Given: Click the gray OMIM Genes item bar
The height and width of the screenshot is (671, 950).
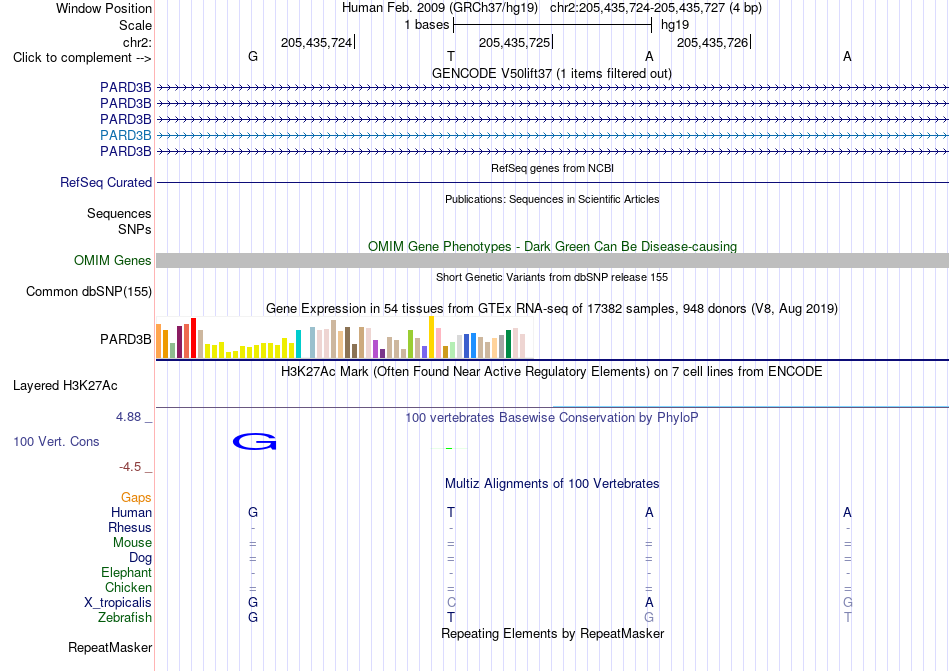Looking at the screenshot, I should (x=553, y=260).
